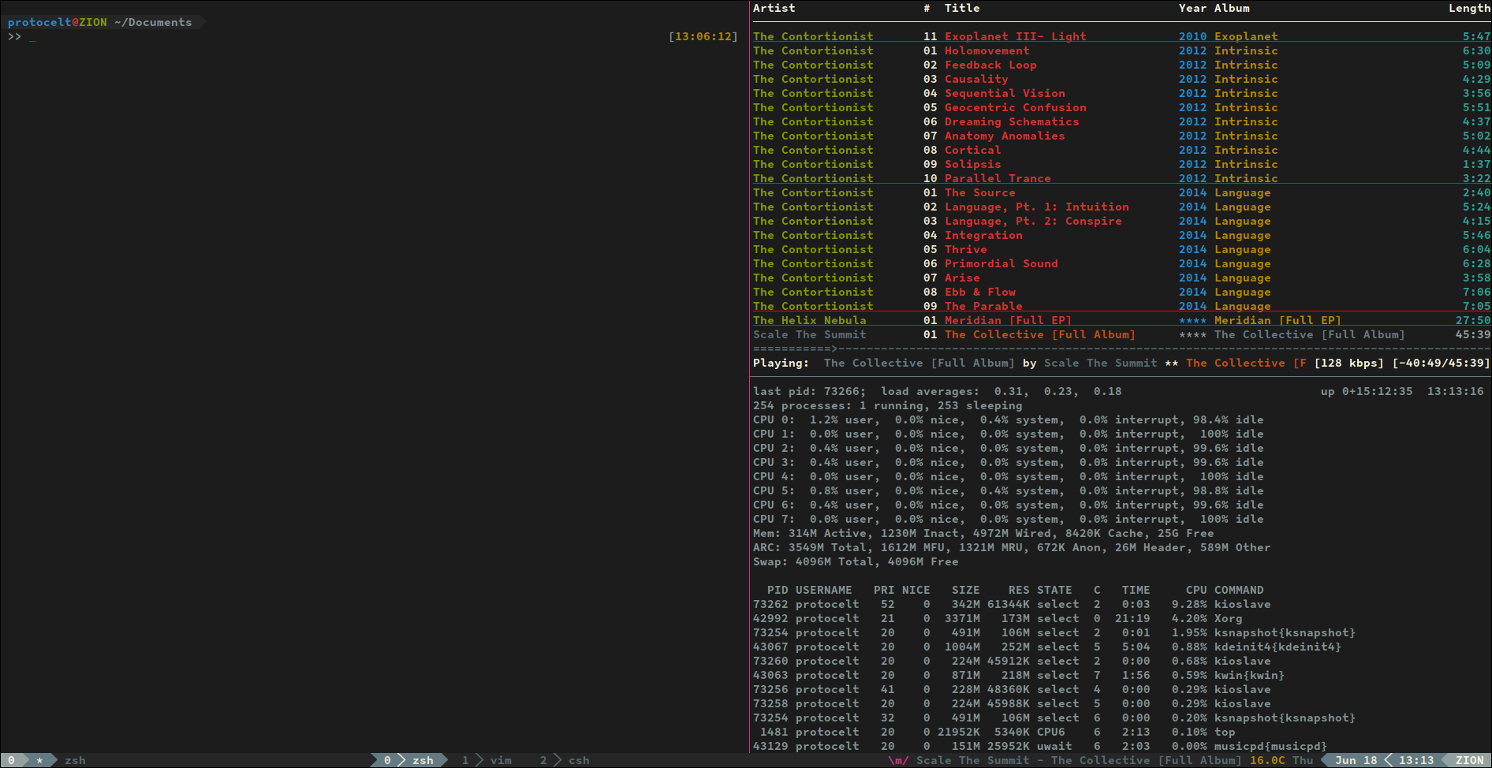Toggle the rating stars on The Collective row

1192,334
